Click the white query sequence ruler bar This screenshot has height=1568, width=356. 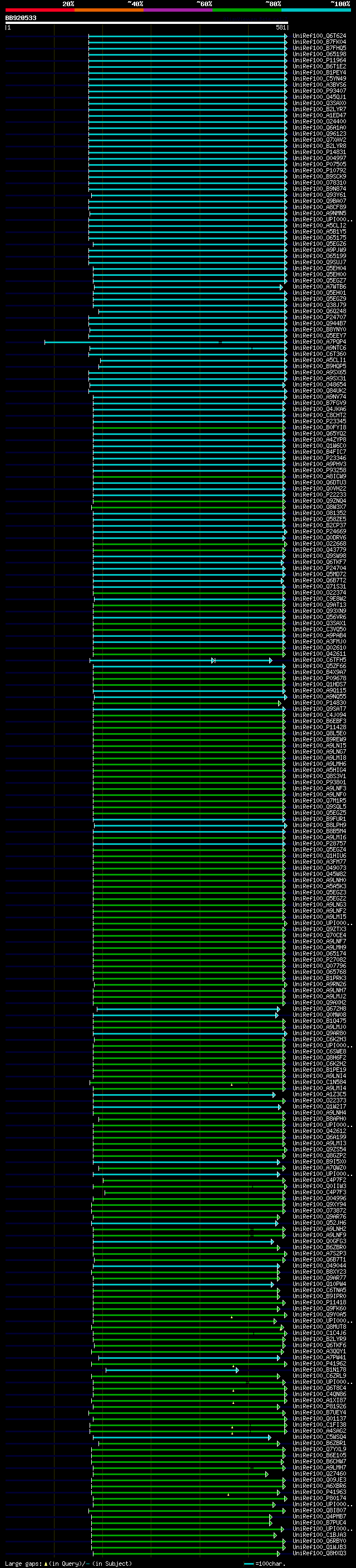point(146,22)
